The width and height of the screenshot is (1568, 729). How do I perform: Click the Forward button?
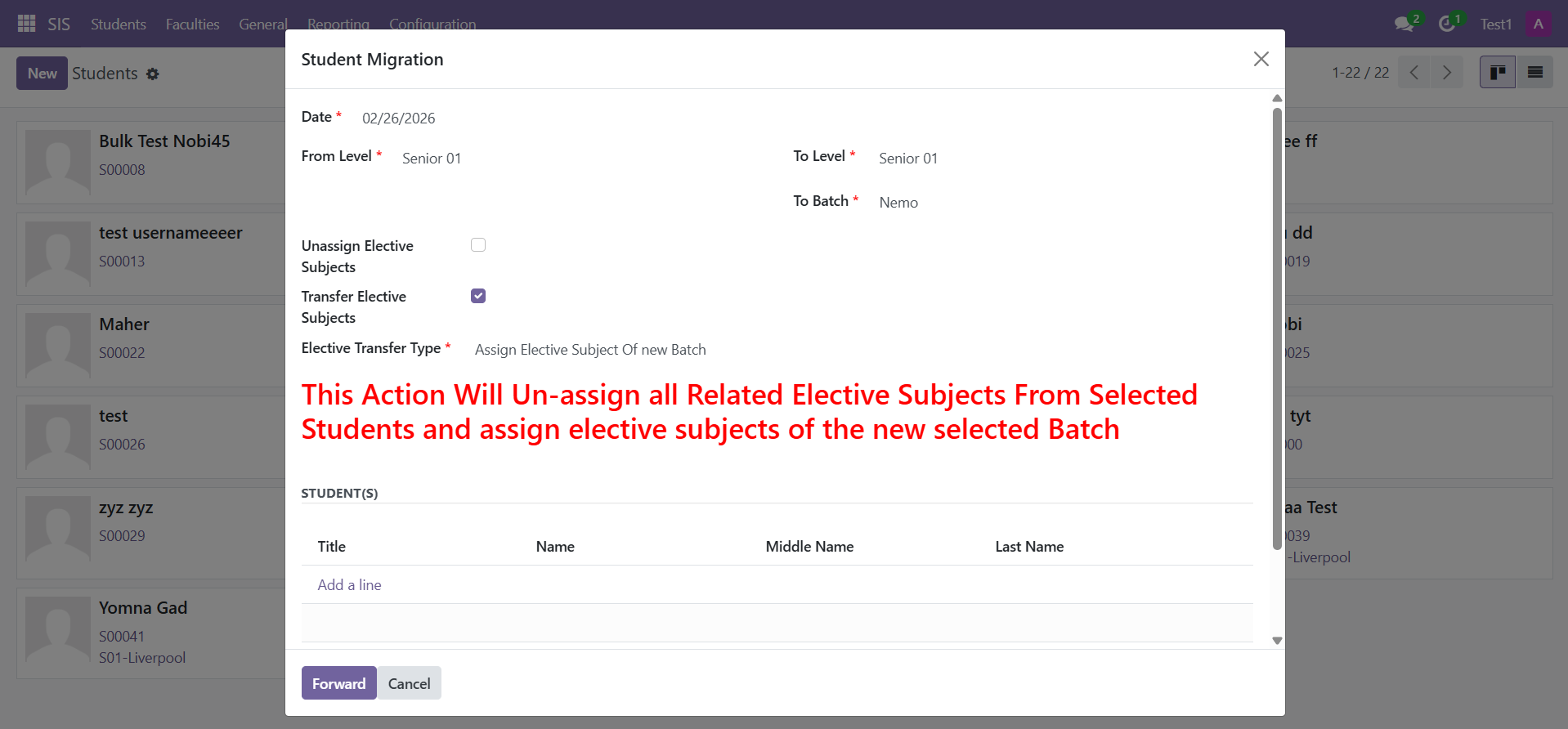click(338, 683)
